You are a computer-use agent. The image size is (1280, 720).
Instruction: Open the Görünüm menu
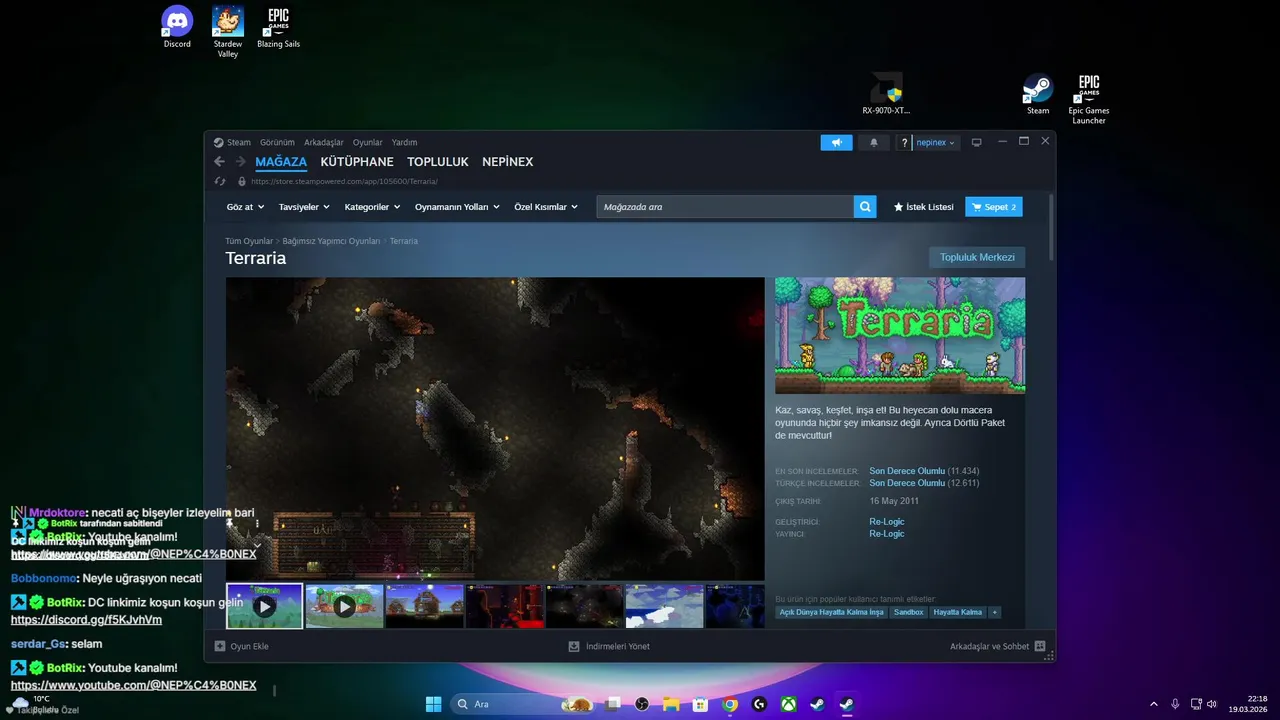(277, 142)
